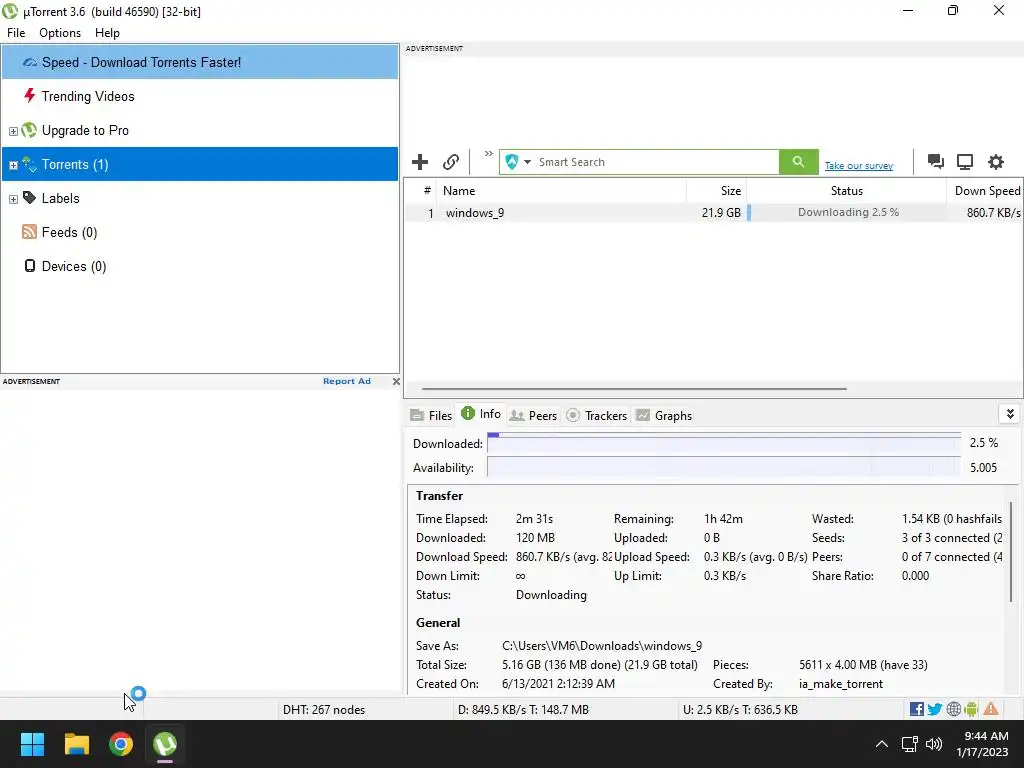Select the windows_9 torrent row

tap(713, 212)
